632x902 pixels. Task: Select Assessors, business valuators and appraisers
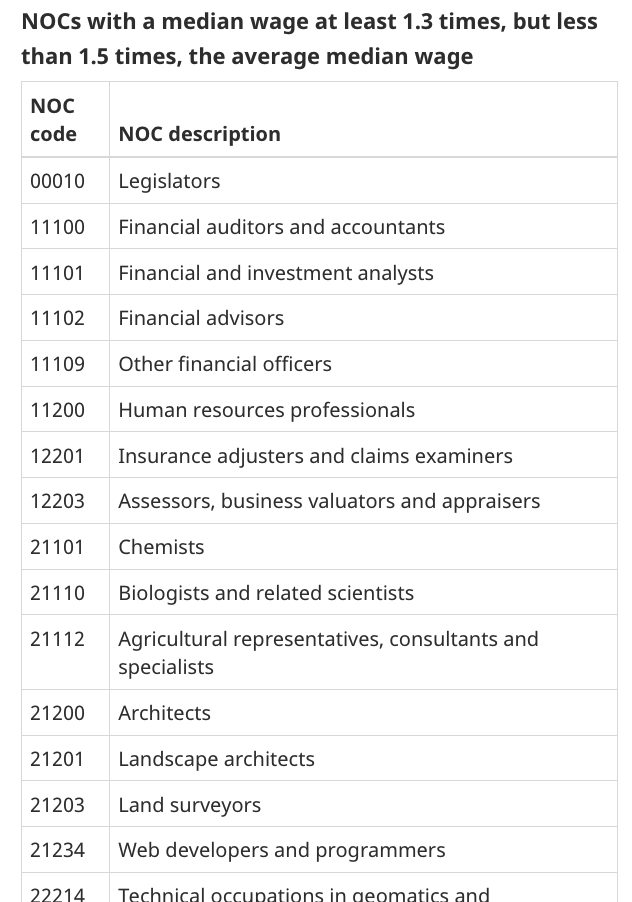329,501
